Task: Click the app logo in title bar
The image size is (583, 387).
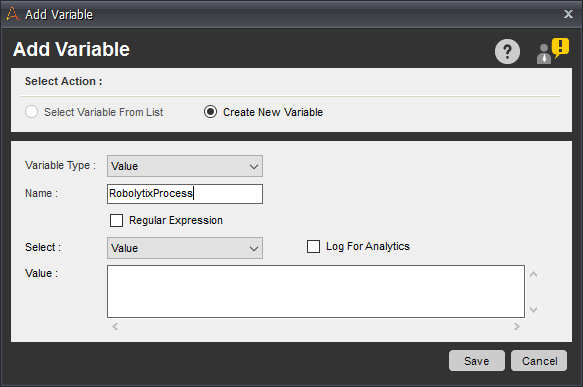Action: tap(13, 14)
